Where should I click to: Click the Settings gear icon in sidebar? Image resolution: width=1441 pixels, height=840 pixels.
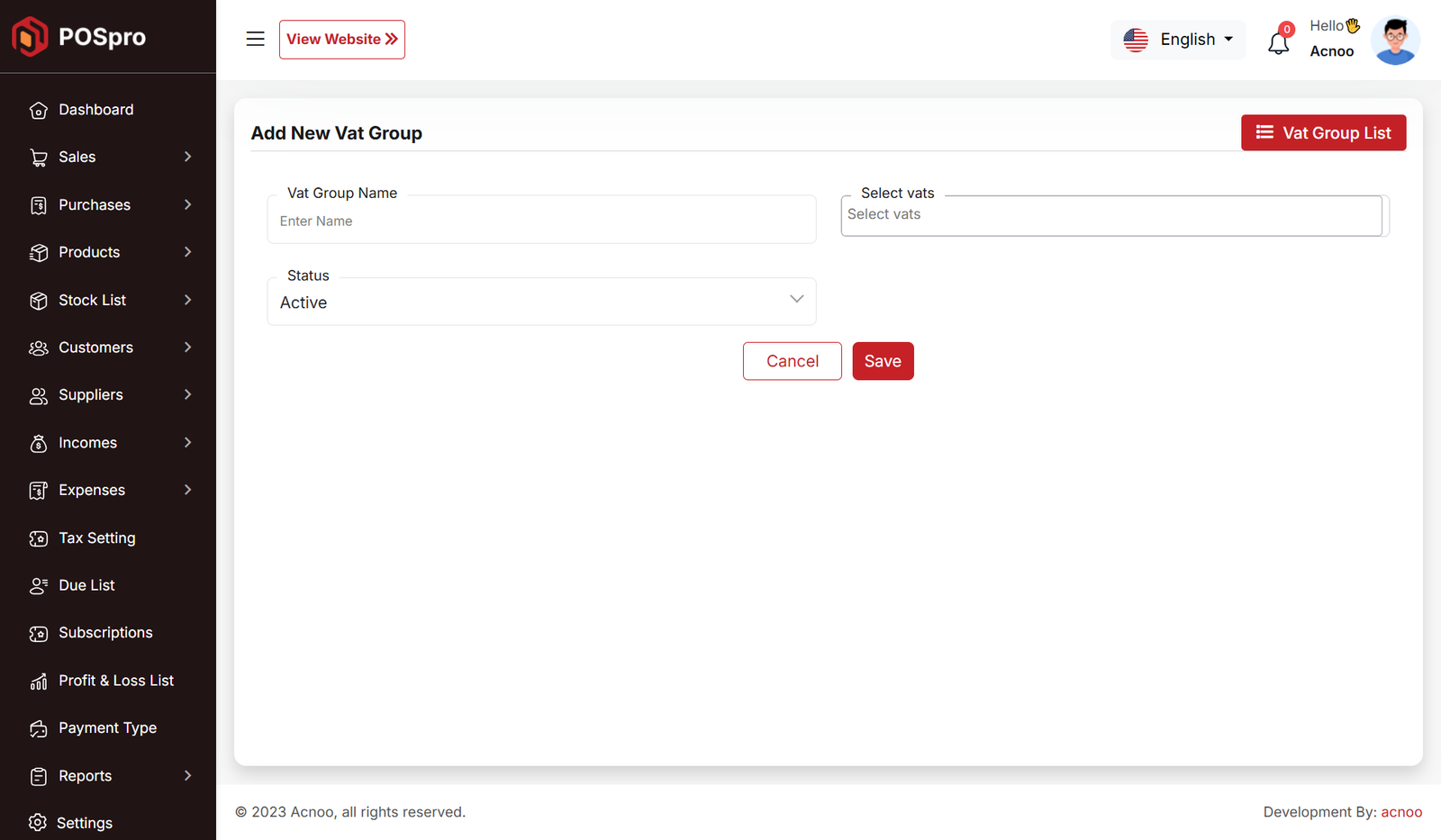click(37, 823)
